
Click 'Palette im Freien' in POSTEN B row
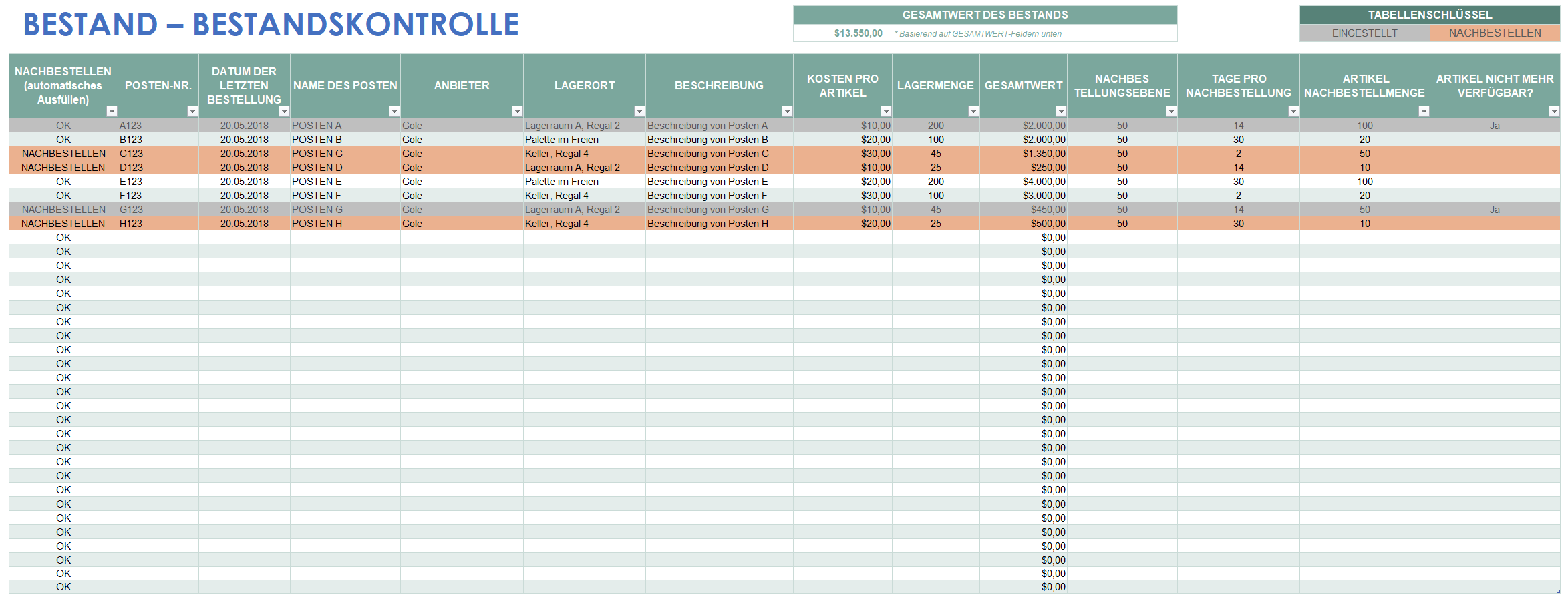point(585,140)
